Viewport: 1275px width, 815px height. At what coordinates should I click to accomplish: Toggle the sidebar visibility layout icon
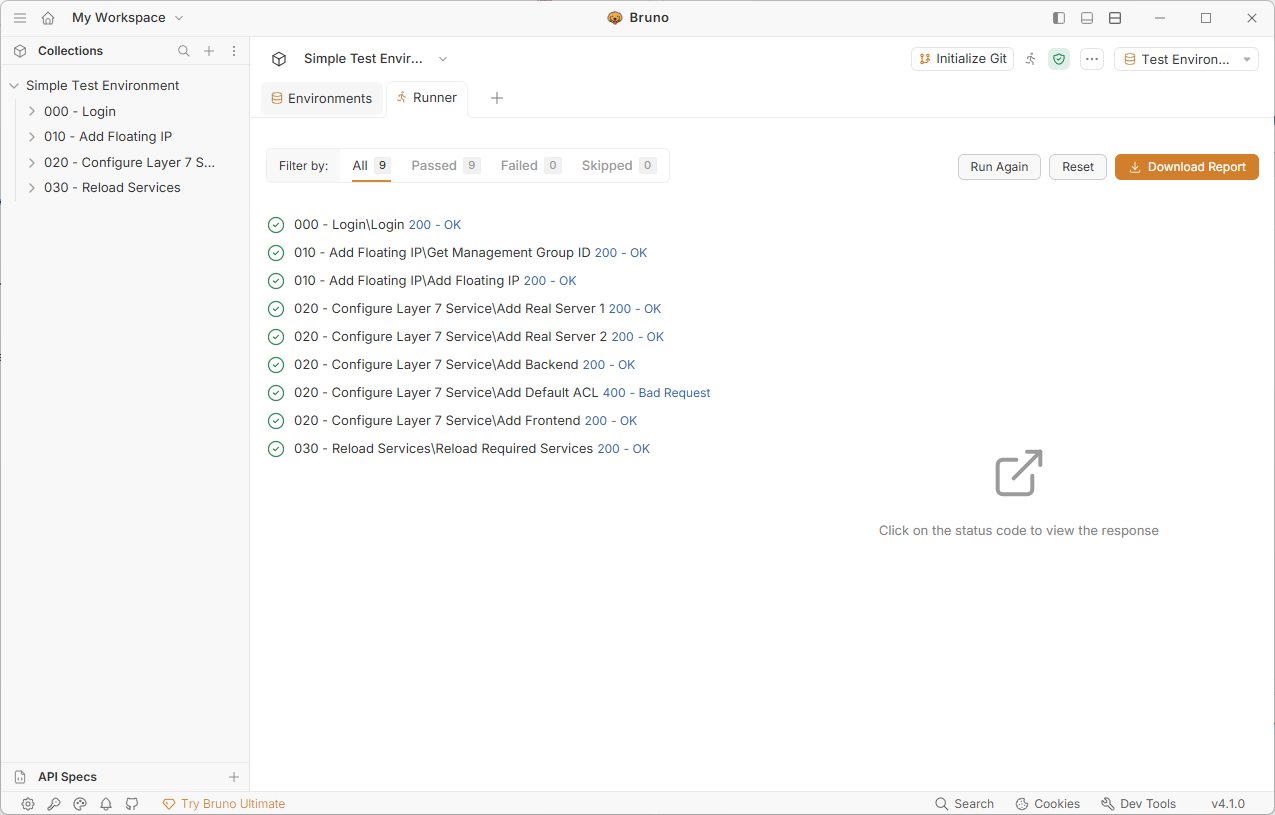coord(1059,18)
